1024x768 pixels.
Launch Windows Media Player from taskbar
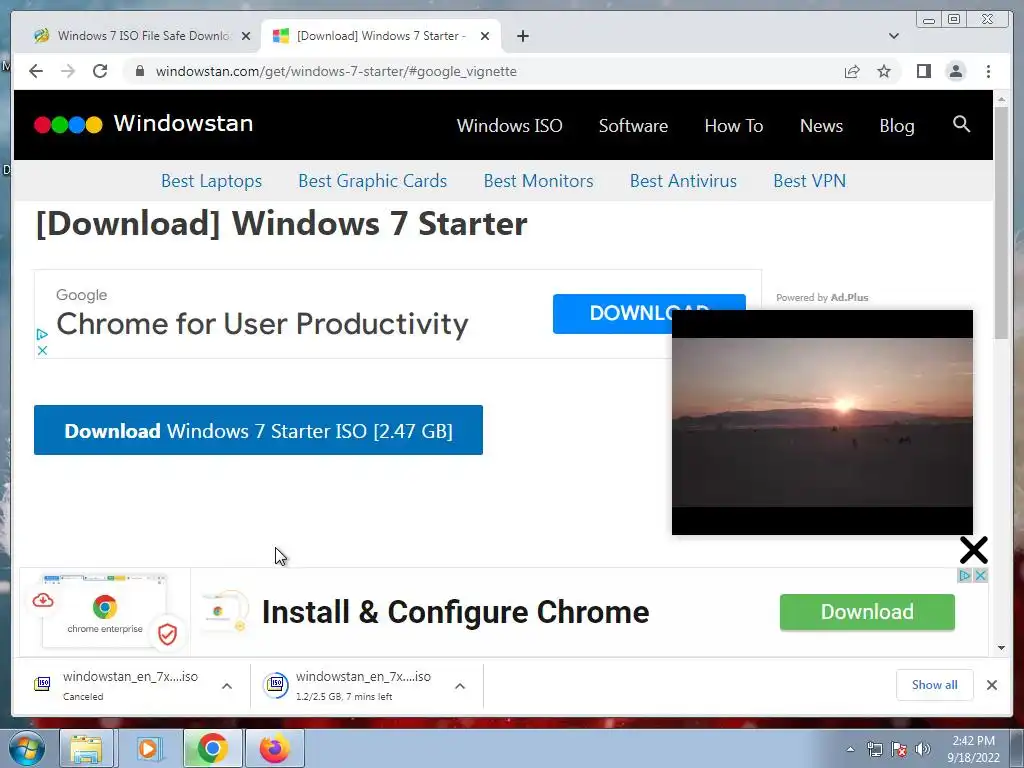coord(149,748)
